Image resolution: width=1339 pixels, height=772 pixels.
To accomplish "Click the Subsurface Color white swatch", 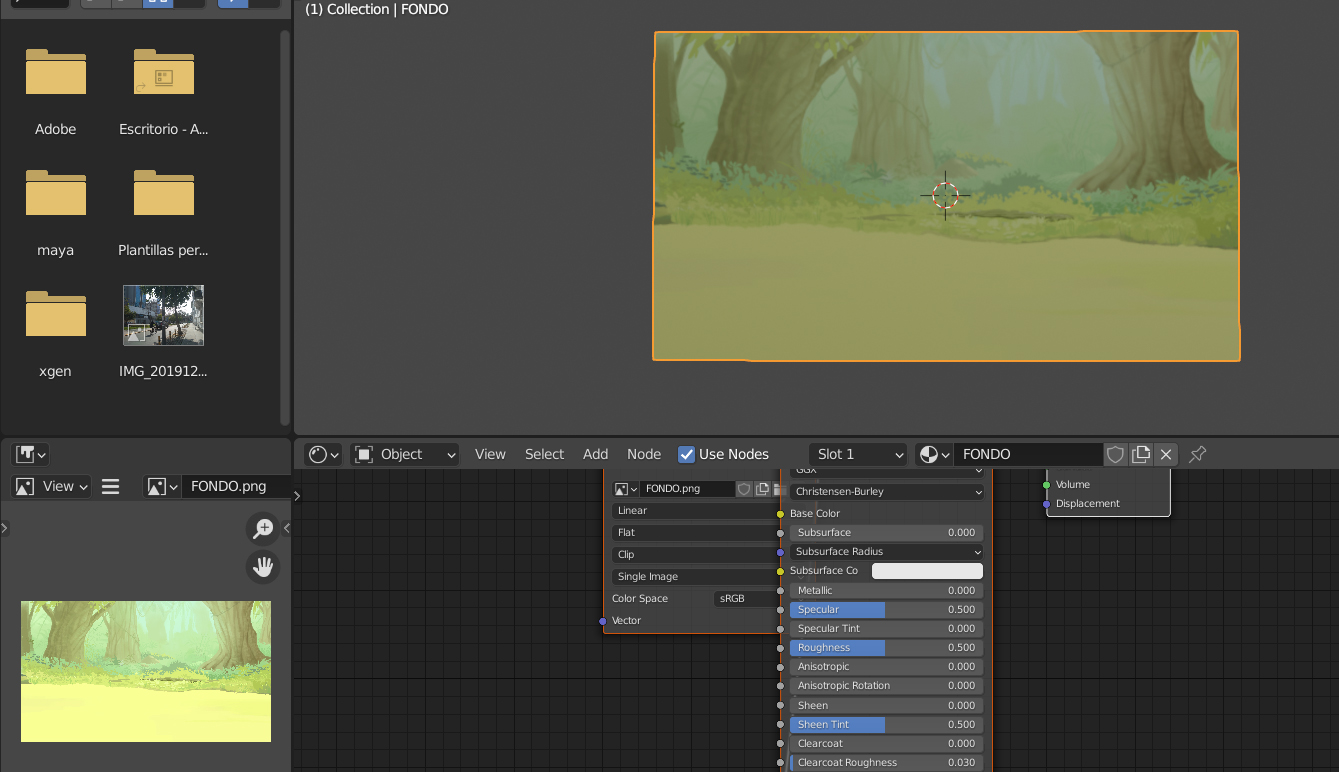I will (x=927, y=571).
